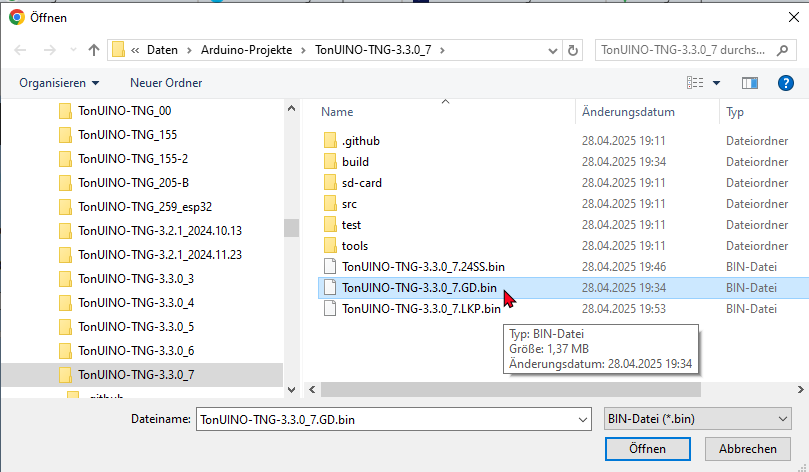Viewport: 809px width, 472px height.
Task: Click the horizontal scrollbar thumb
Action: click(x=511, y=389)
